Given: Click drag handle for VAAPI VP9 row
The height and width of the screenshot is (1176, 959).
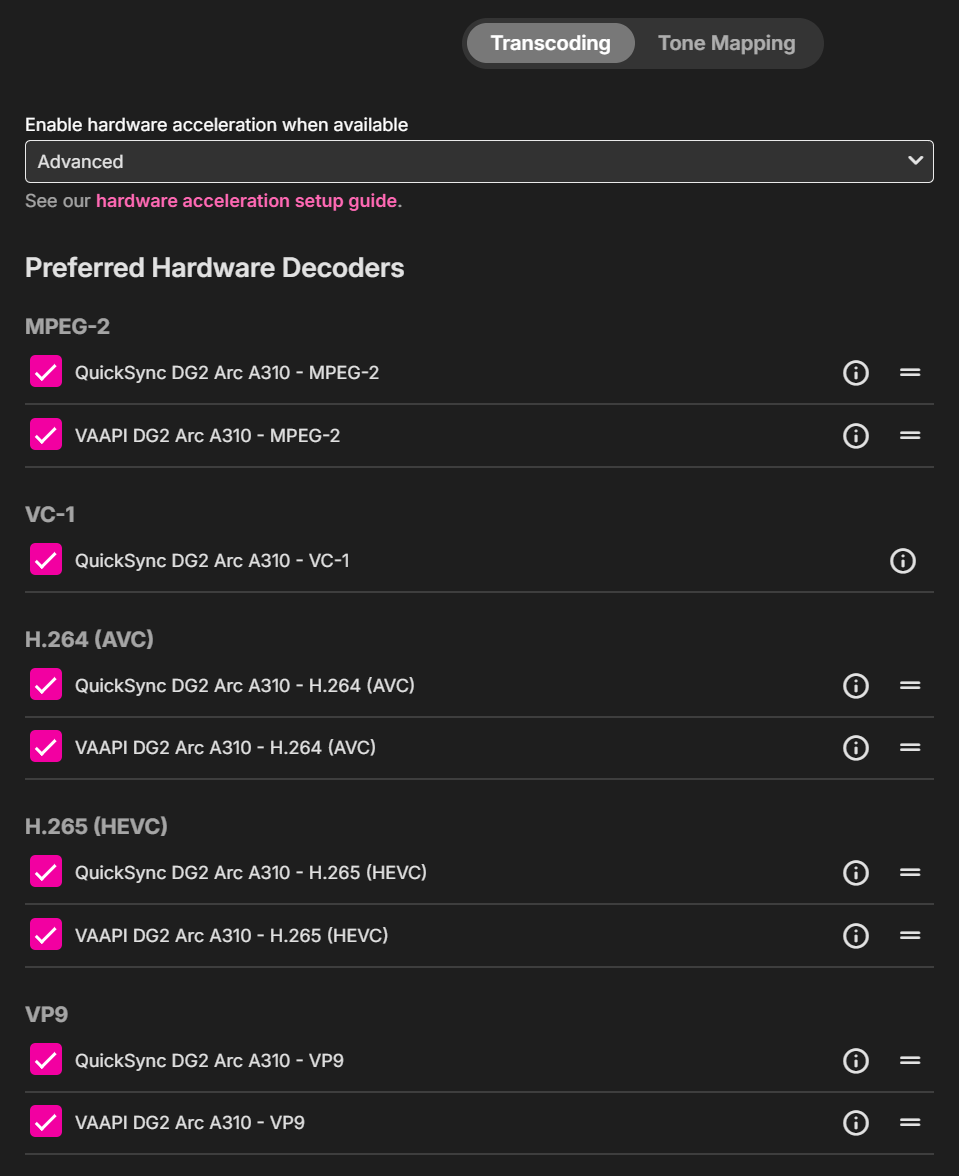Looking at the screenshot, I should [909, 1123].
